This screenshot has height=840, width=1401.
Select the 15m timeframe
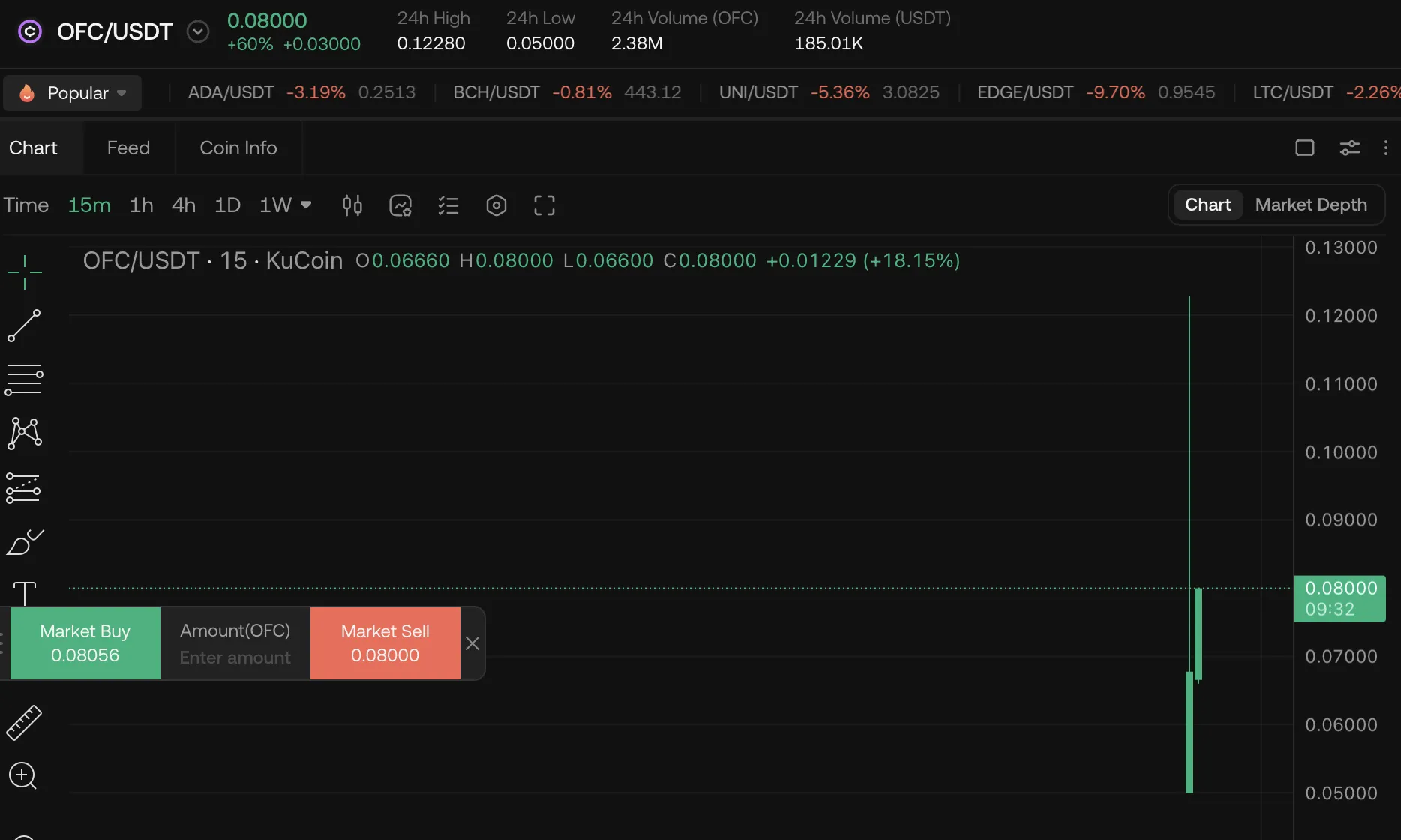[x=89, y=205]
